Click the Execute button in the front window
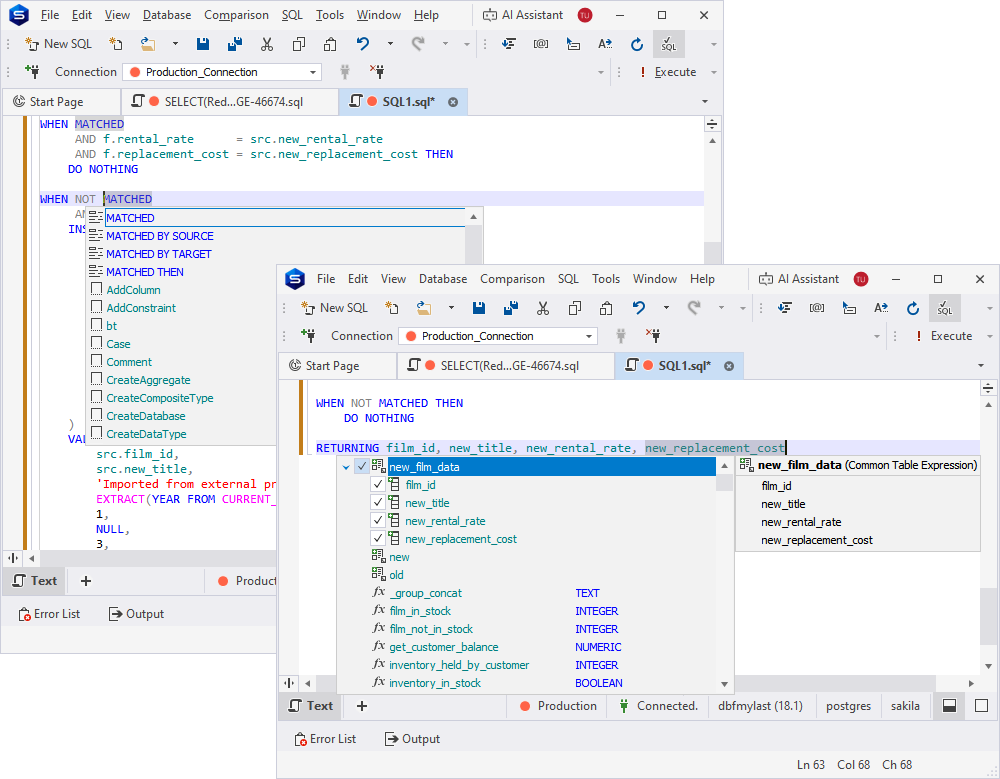Screen dimensions: 1000x779 pyautogui.click(x=943, y=336)
